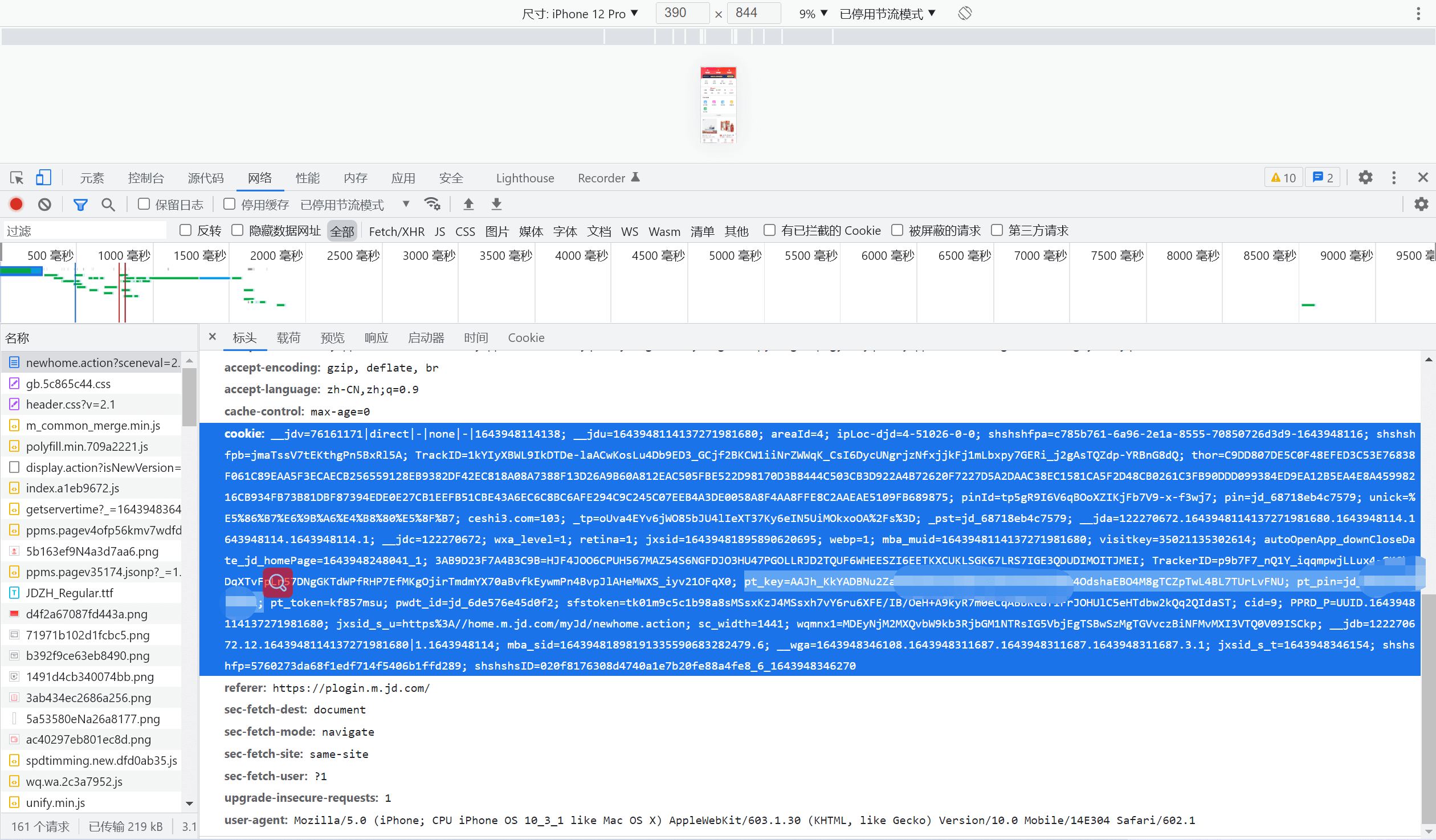The image size is (1436, 840).
Task: Select the All (全部) filter button
Action: click(342, 231)
